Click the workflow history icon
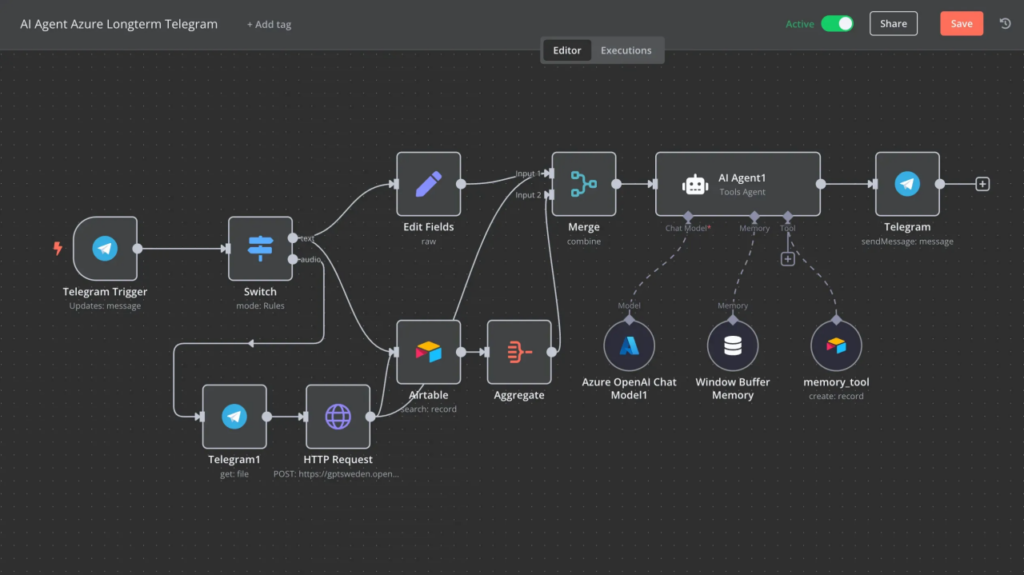The width and height of the screenshot is (1024, 575). click(1005, 24)
